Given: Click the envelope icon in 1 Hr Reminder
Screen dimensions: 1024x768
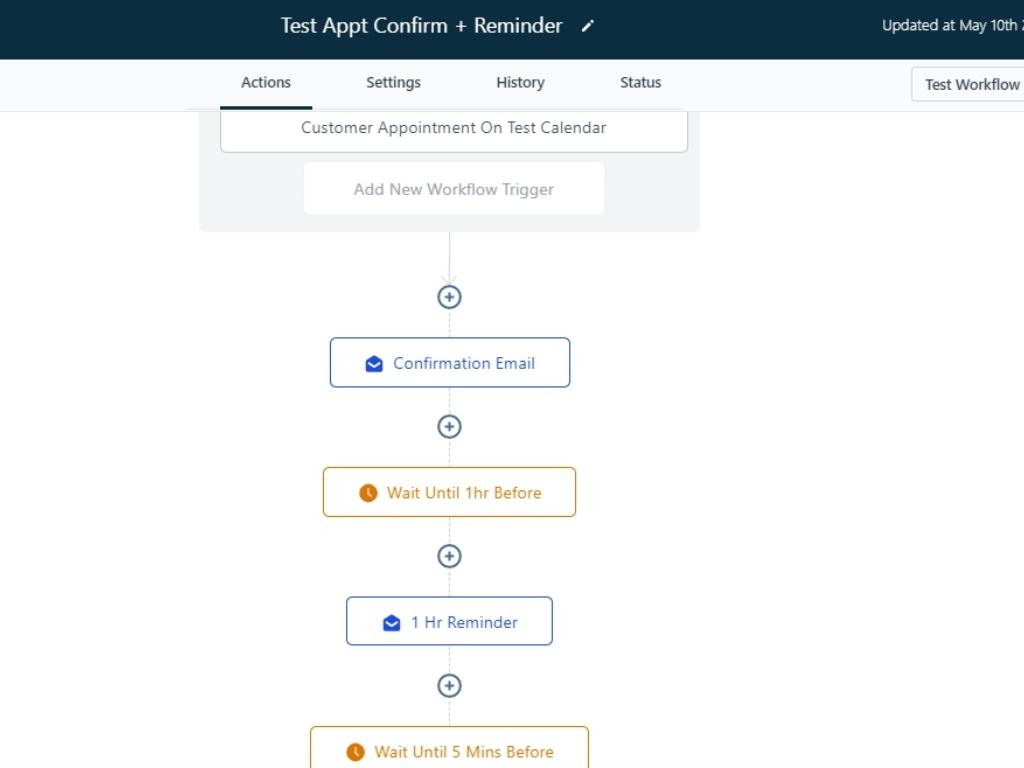Looking at the screenshot, I should pyautogui.click(x=392, y=622).
